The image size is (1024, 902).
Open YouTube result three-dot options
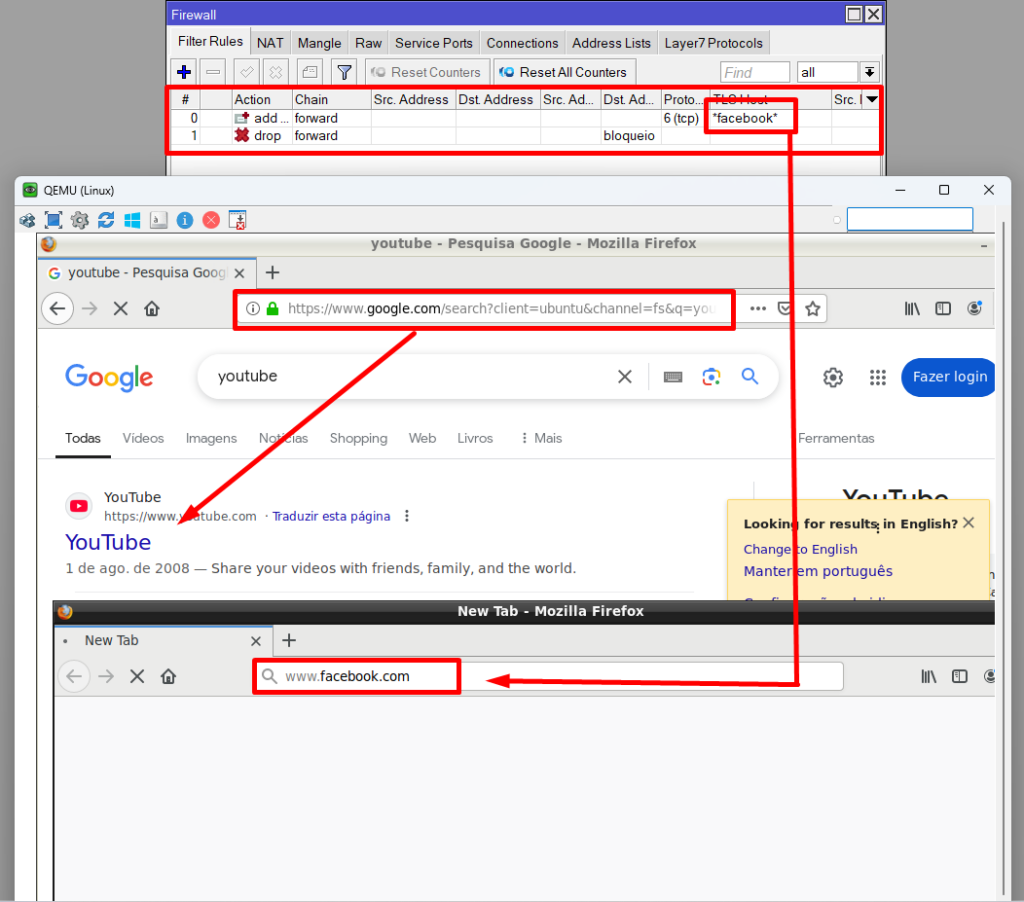[407, 516]
